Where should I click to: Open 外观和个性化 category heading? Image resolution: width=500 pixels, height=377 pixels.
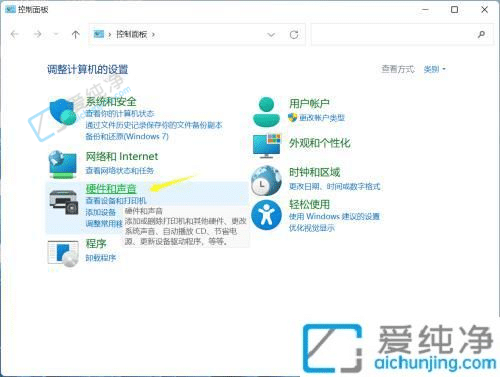320,143
